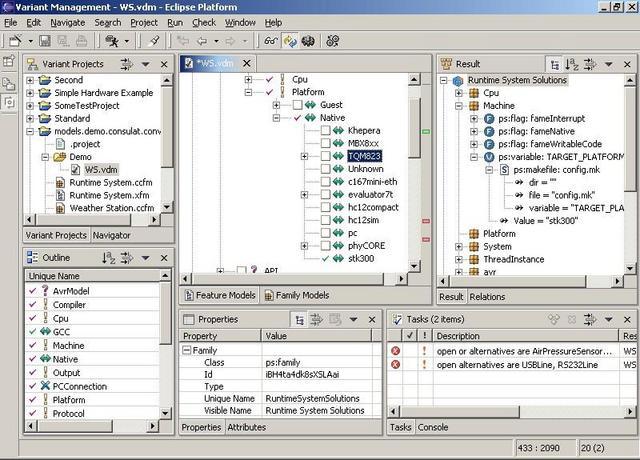
Task: Check the TQM823 checkbox
Action: [325, 156]
